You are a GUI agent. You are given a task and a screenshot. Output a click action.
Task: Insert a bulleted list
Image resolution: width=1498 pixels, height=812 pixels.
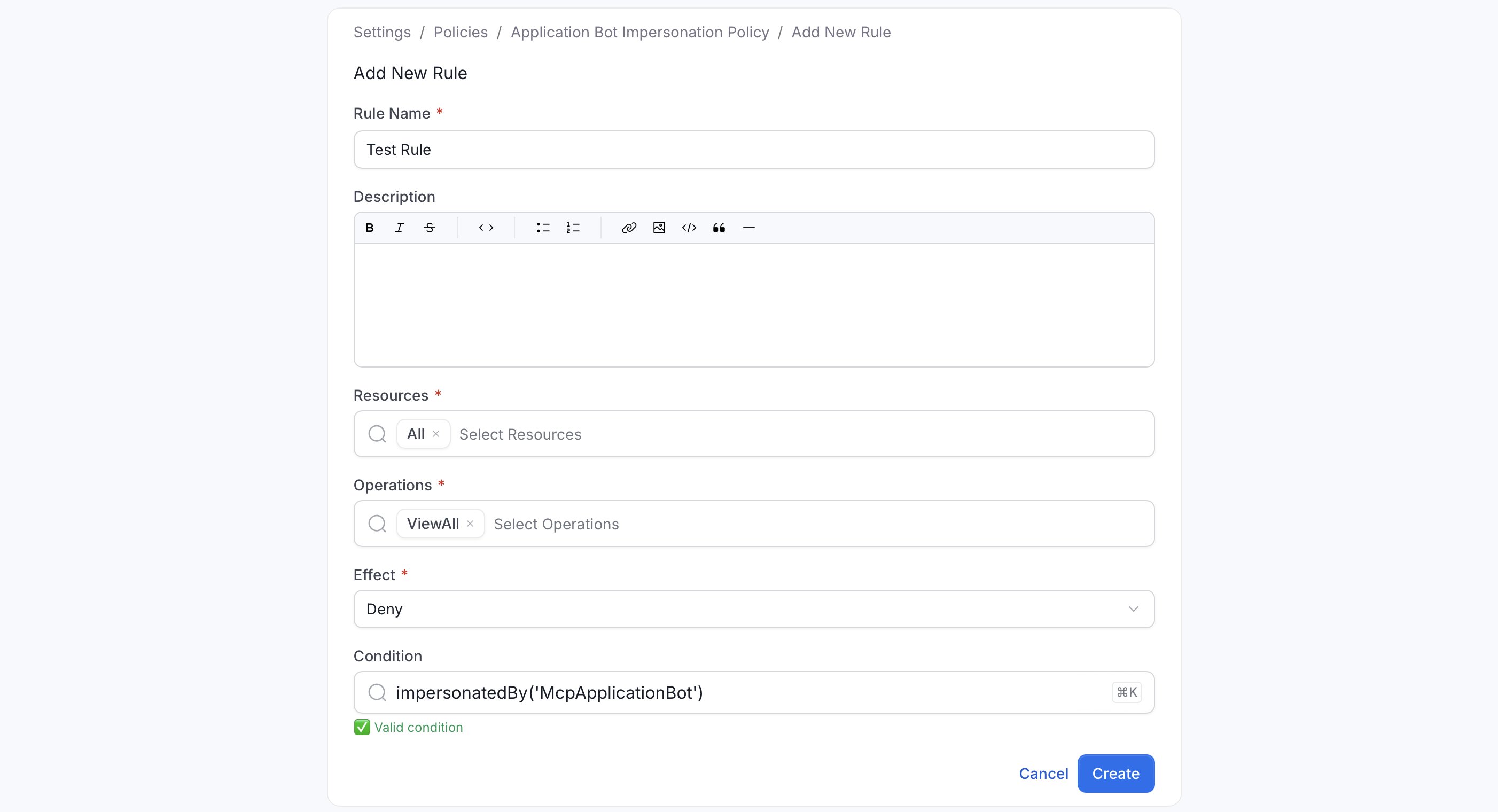(x=543, y=228)
